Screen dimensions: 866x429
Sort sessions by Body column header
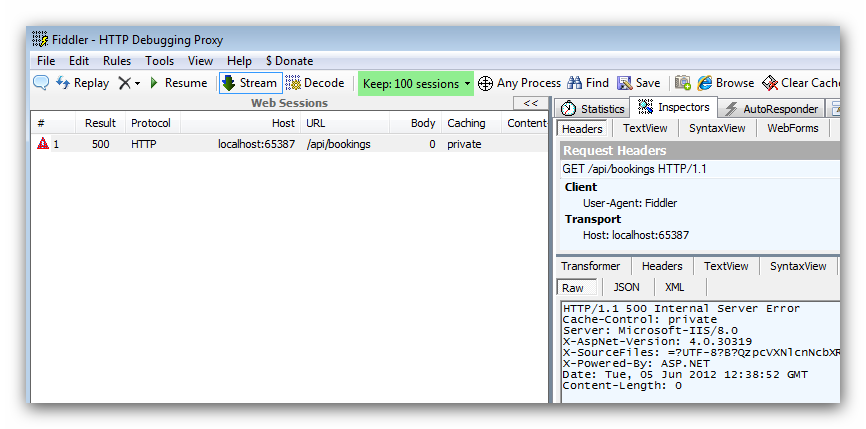coord(415,123)
